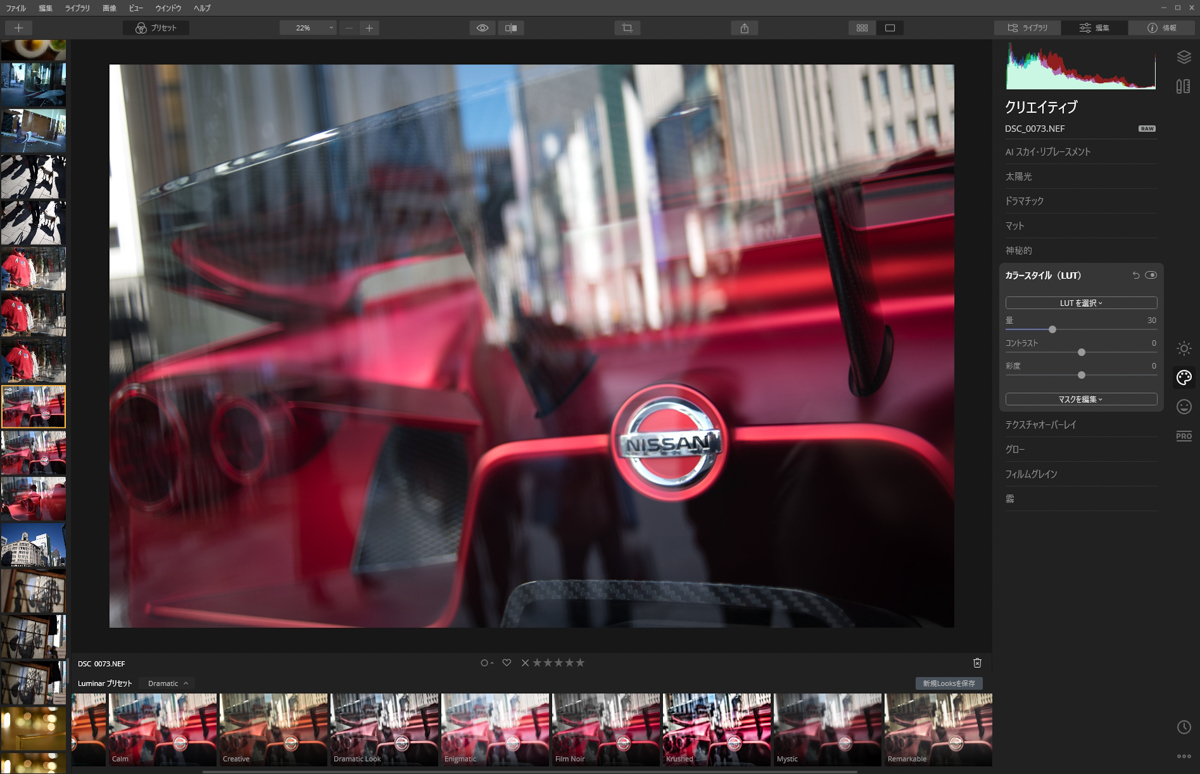The width and height of the screenshot is (1200, 774).
Task: Select the Portrait face icon
Action: click(1184, 407)
